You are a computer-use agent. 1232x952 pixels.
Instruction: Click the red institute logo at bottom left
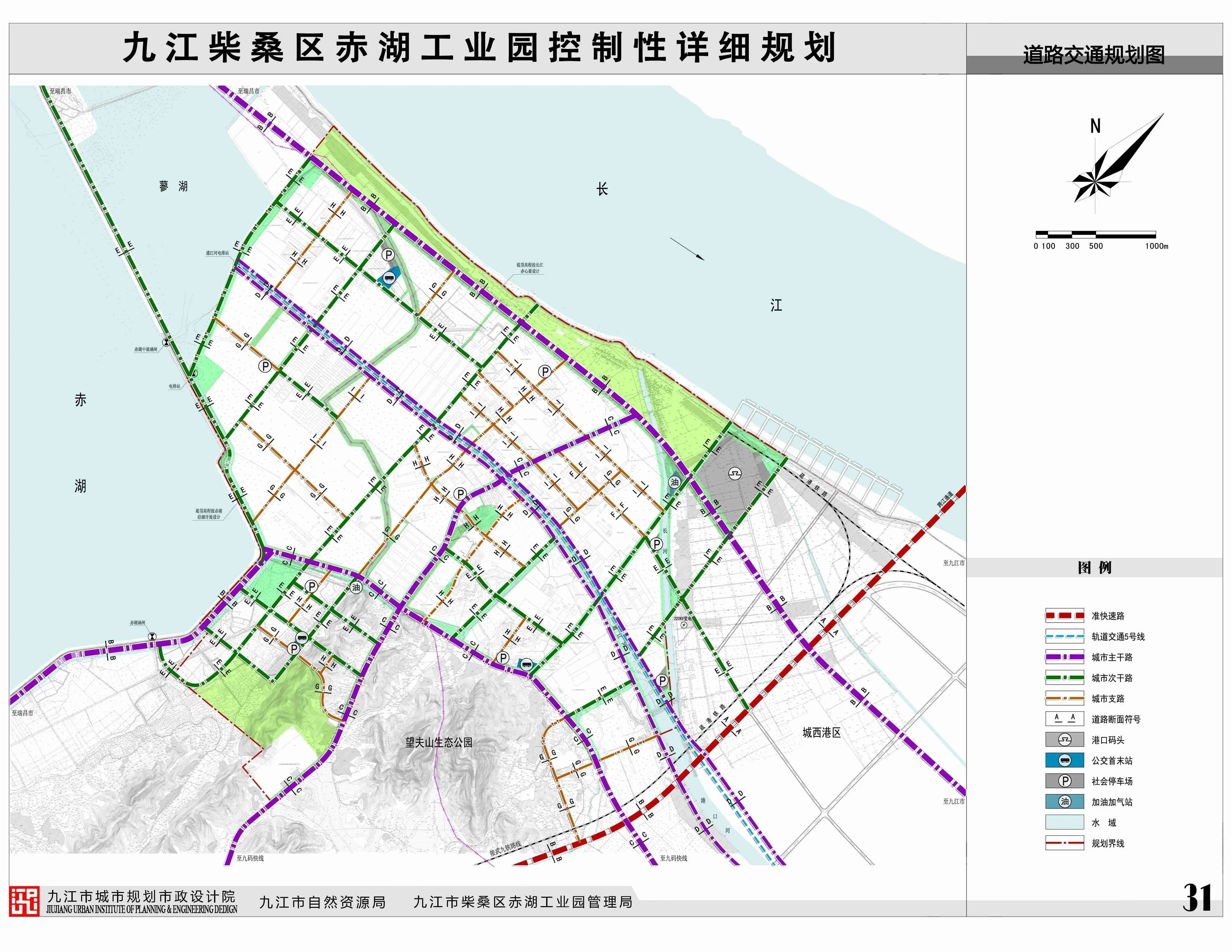click(x=24, y=901)
